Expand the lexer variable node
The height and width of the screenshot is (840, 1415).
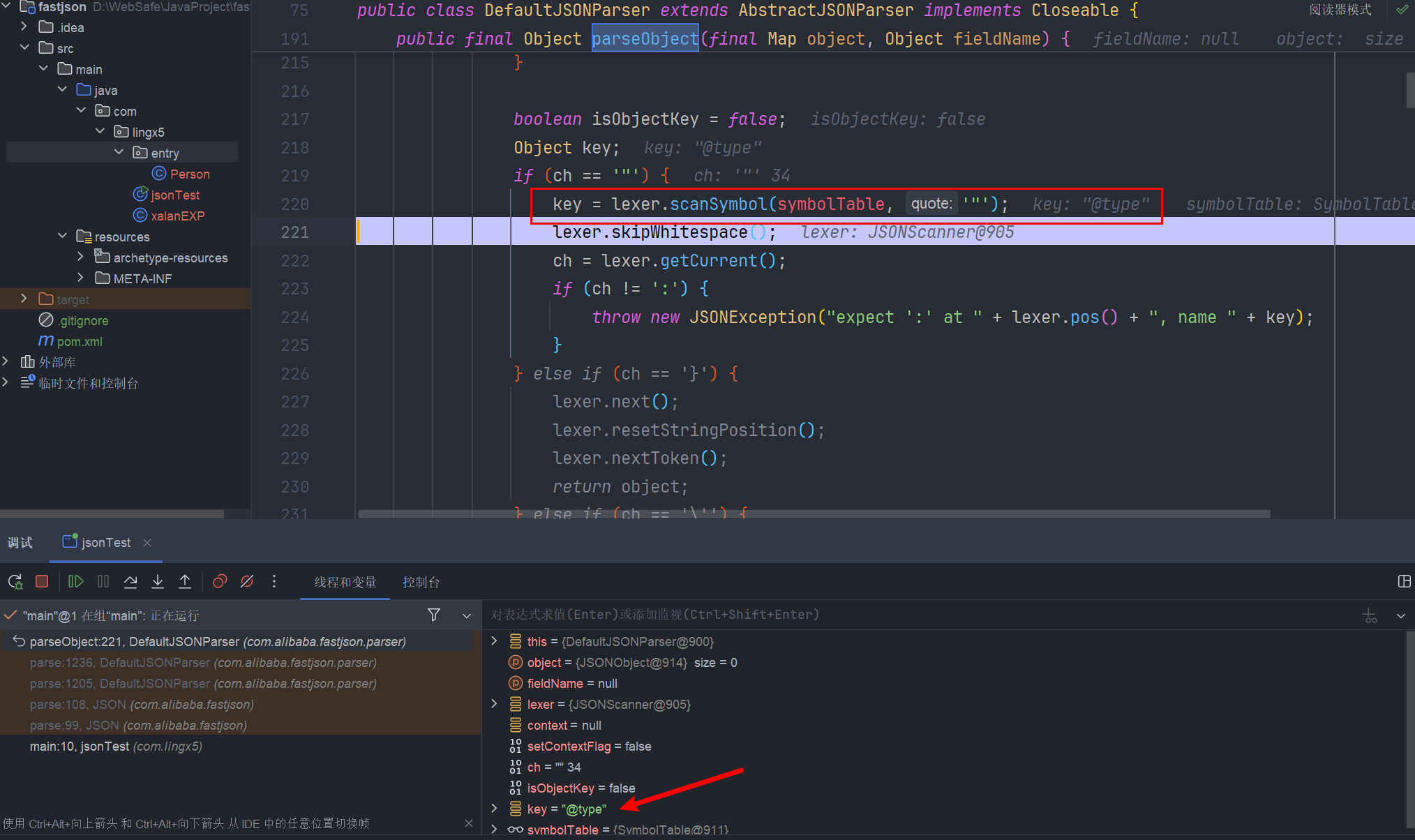point(494,704)
